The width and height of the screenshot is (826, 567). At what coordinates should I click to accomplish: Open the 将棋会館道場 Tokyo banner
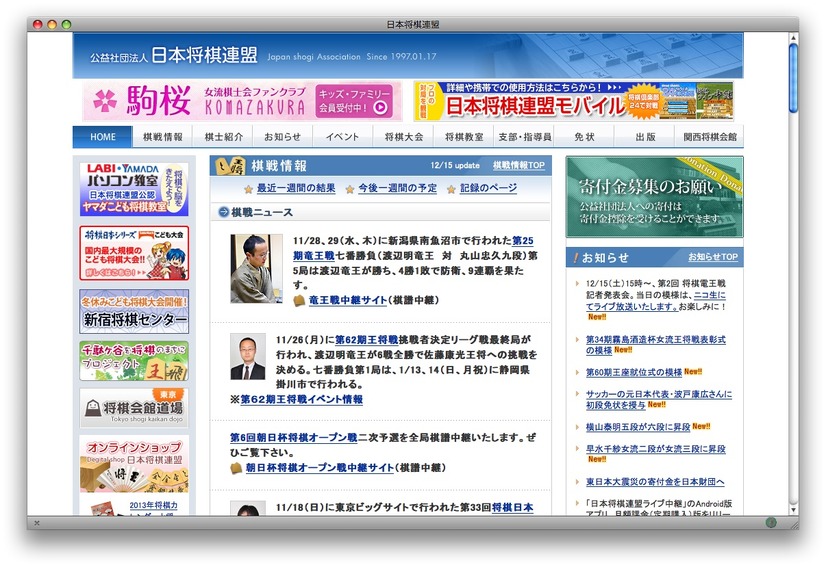(134, 408)
